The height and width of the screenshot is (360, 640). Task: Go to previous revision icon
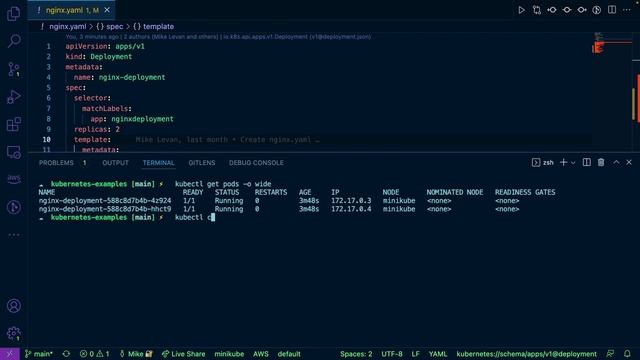pos(552,10)
